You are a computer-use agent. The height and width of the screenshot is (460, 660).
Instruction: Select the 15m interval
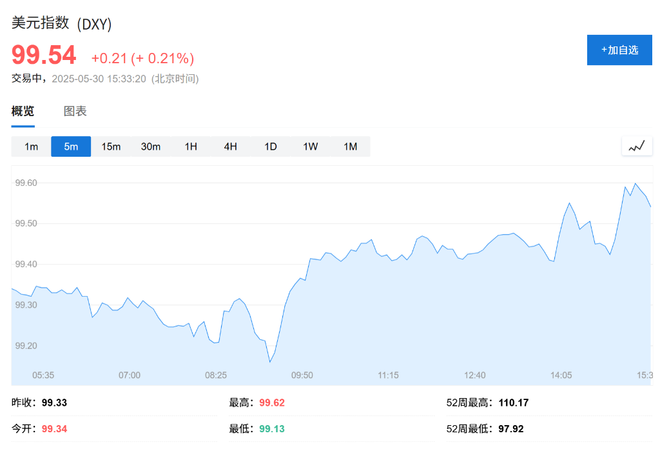(111, 146)
